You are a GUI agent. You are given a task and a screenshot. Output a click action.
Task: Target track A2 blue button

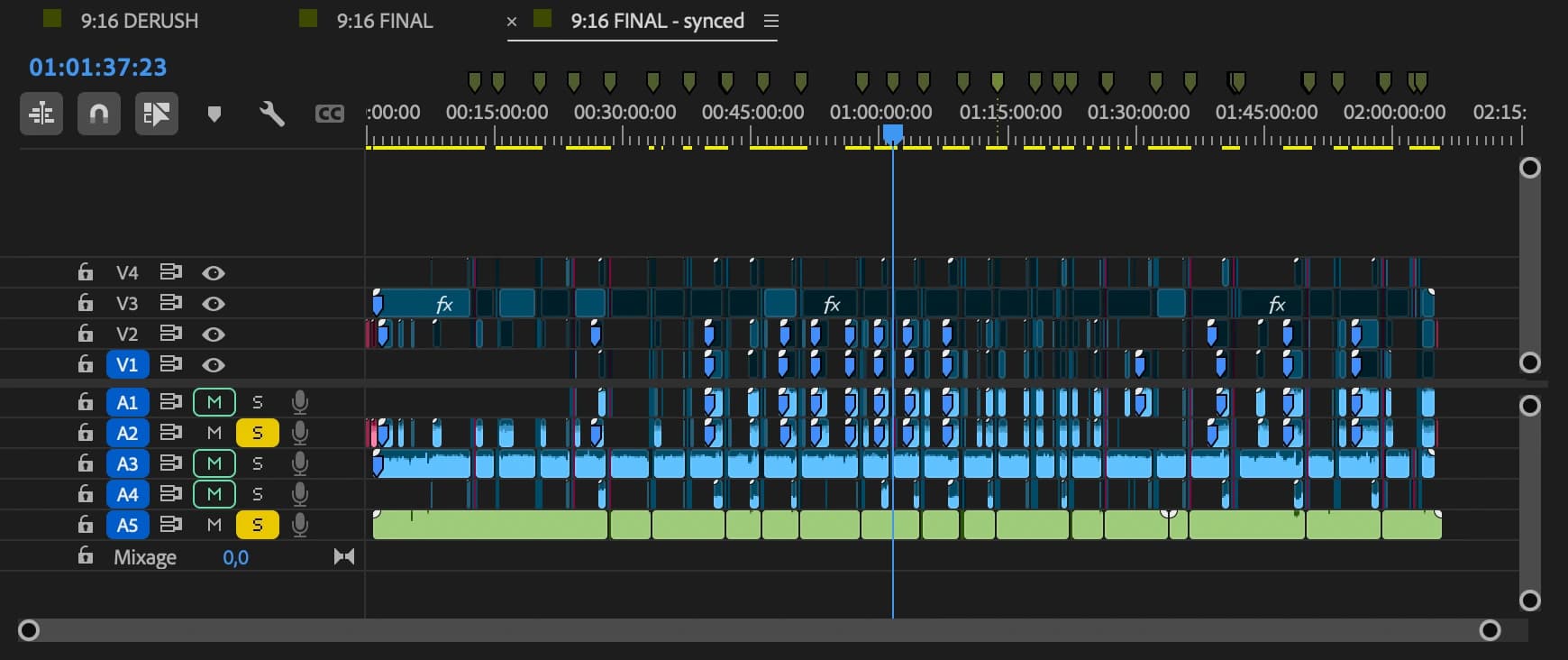(x=127, y=433)
